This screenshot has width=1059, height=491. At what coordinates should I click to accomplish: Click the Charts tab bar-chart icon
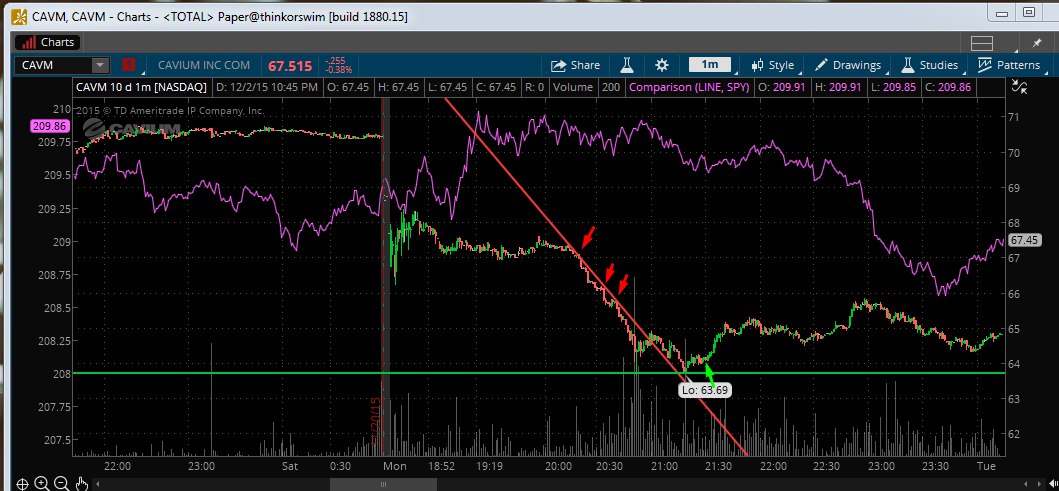coord(29,43)
